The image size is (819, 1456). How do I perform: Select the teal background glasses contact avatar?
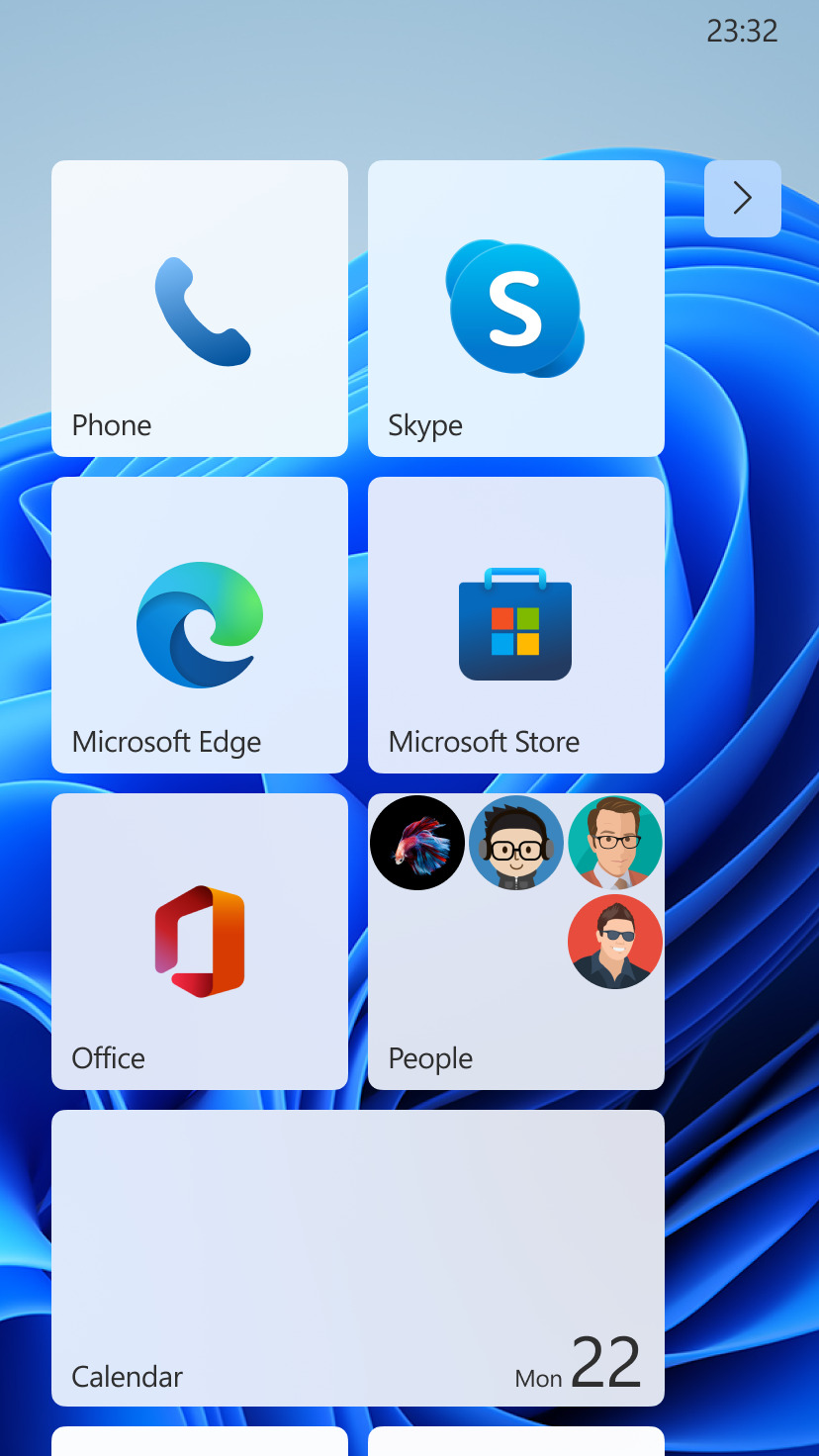pyautogui.click(x=615, y=843)
